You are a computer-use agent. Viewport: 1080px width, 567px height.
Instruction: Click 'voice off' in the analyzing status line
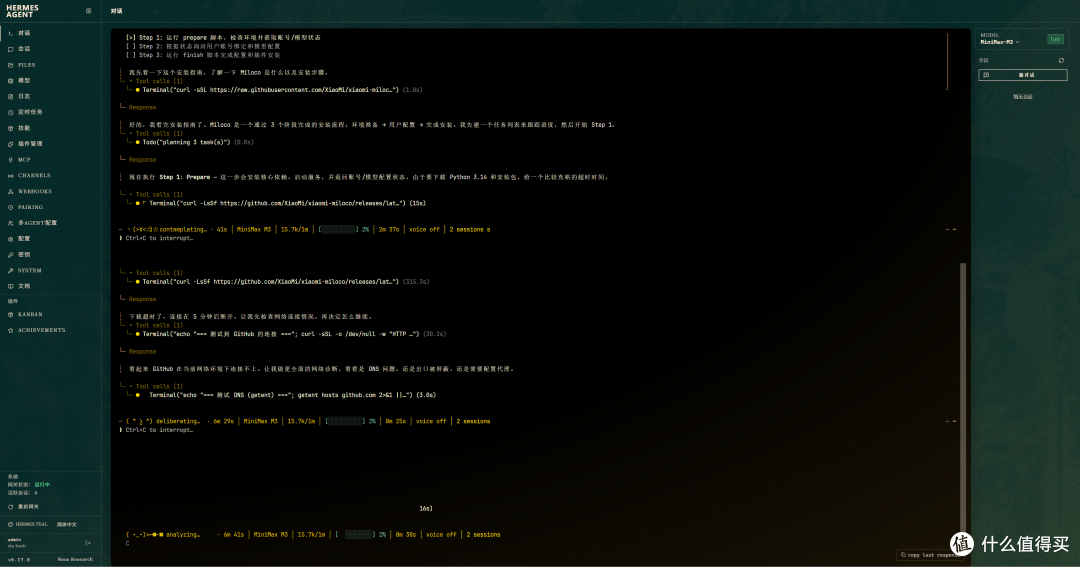click(x=441, y=535)
